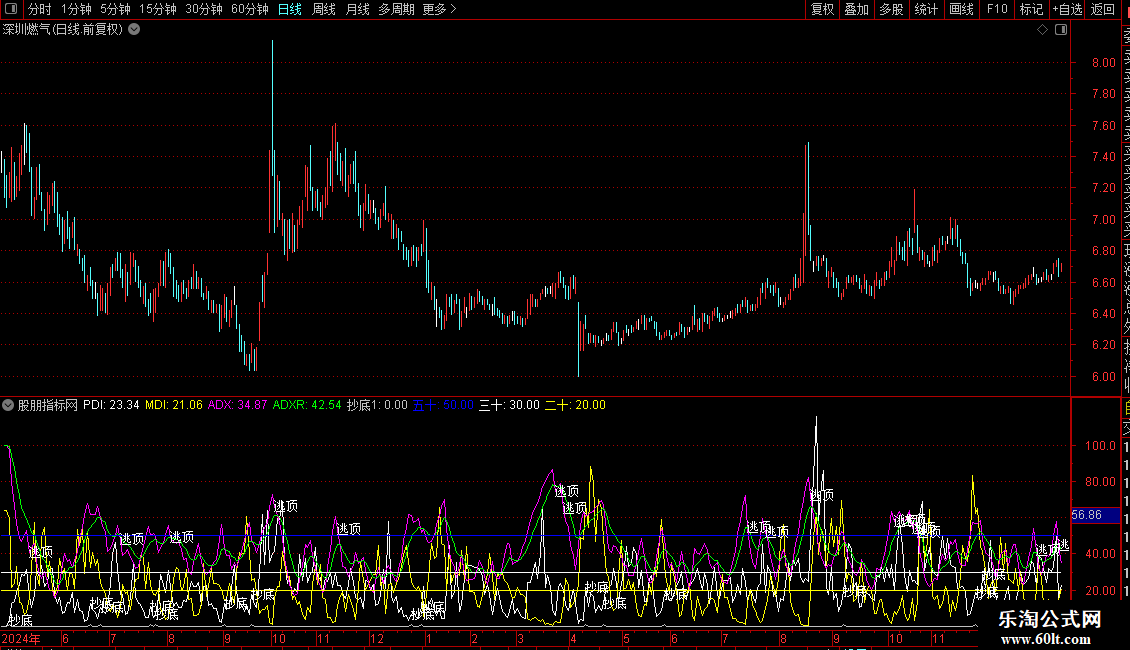Click the diamond icon in chart header
The width and height of the screenshot is (1130, 650).
coord(1042,30)
